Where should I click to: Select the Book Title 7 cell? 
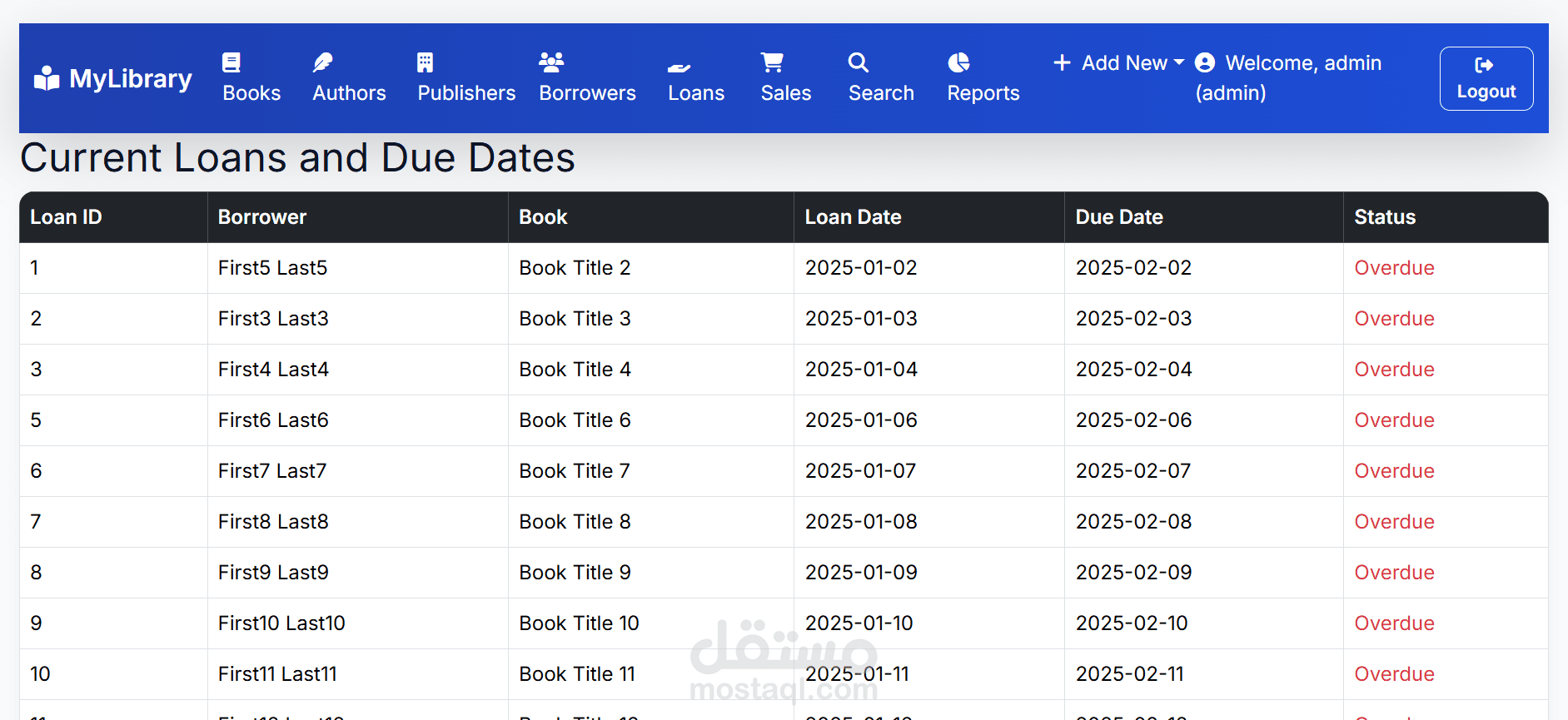click(x=575, y=471)
